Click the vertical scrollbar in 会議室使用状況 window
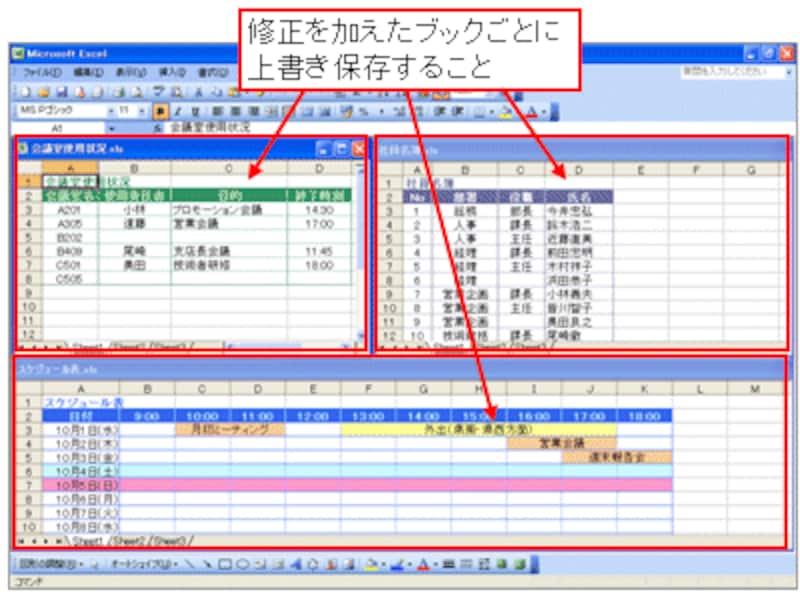 coord(360,250)
